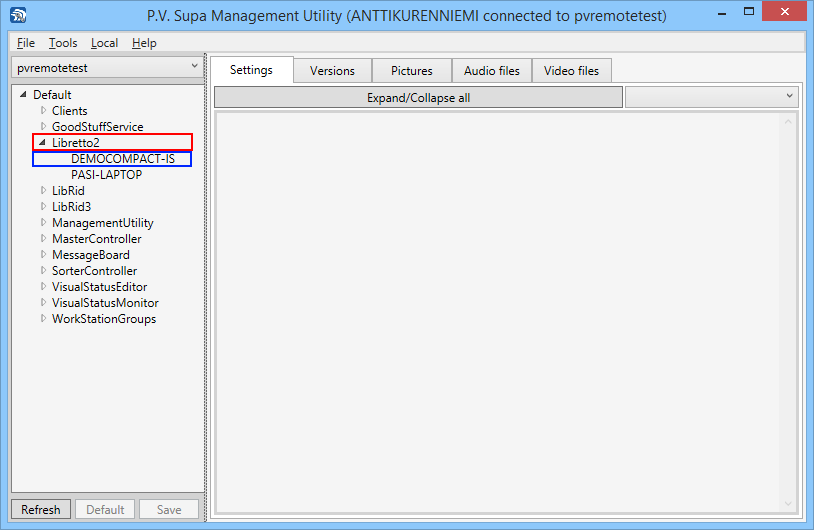Viewport: 814px width, 530px height.
Task: Collapse the Libretto2 tree node
Action: pyautogui.click(x=43, y=143)
